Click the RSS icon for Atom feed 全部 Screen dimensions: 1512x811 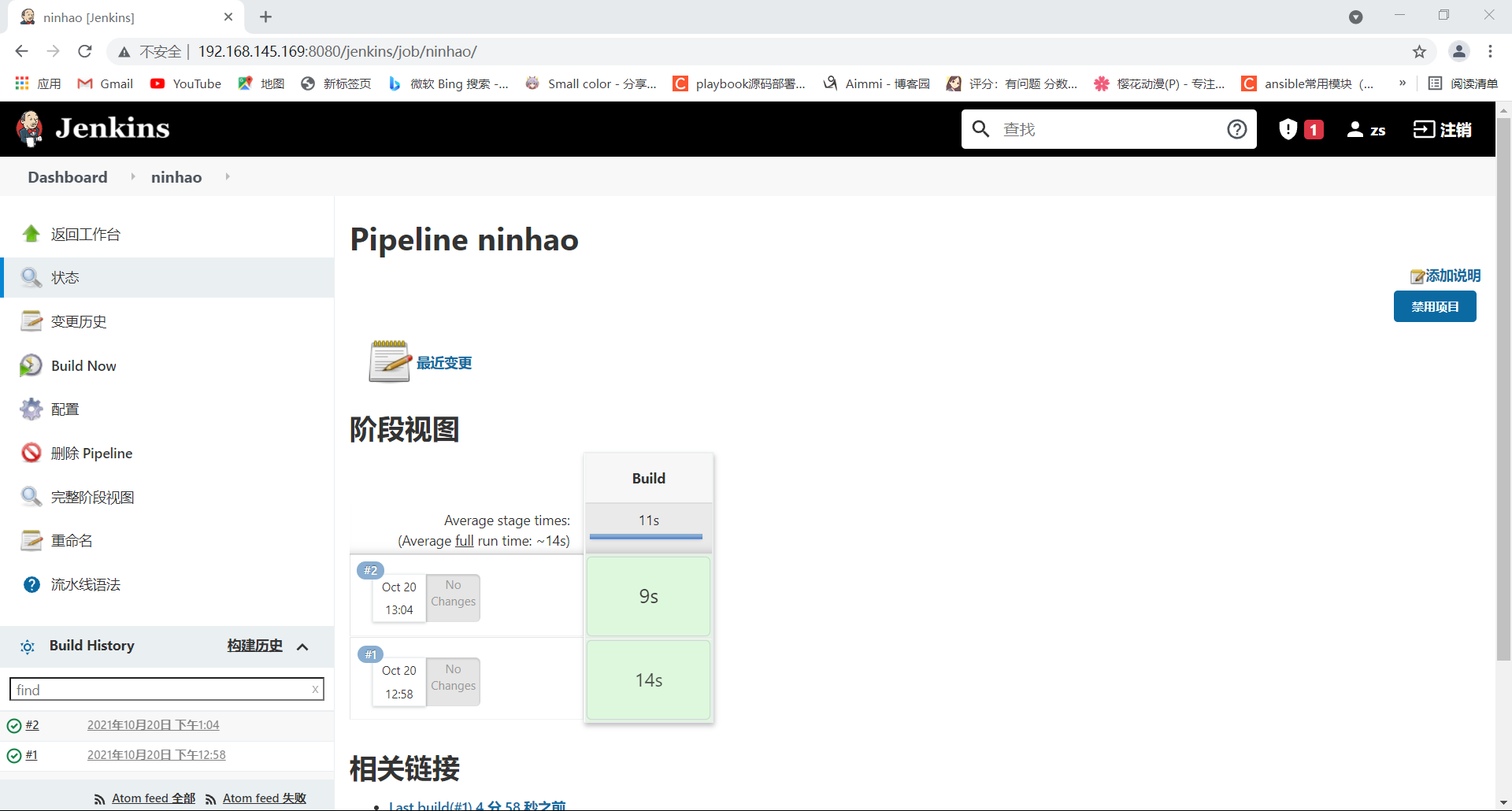point(100,799)
